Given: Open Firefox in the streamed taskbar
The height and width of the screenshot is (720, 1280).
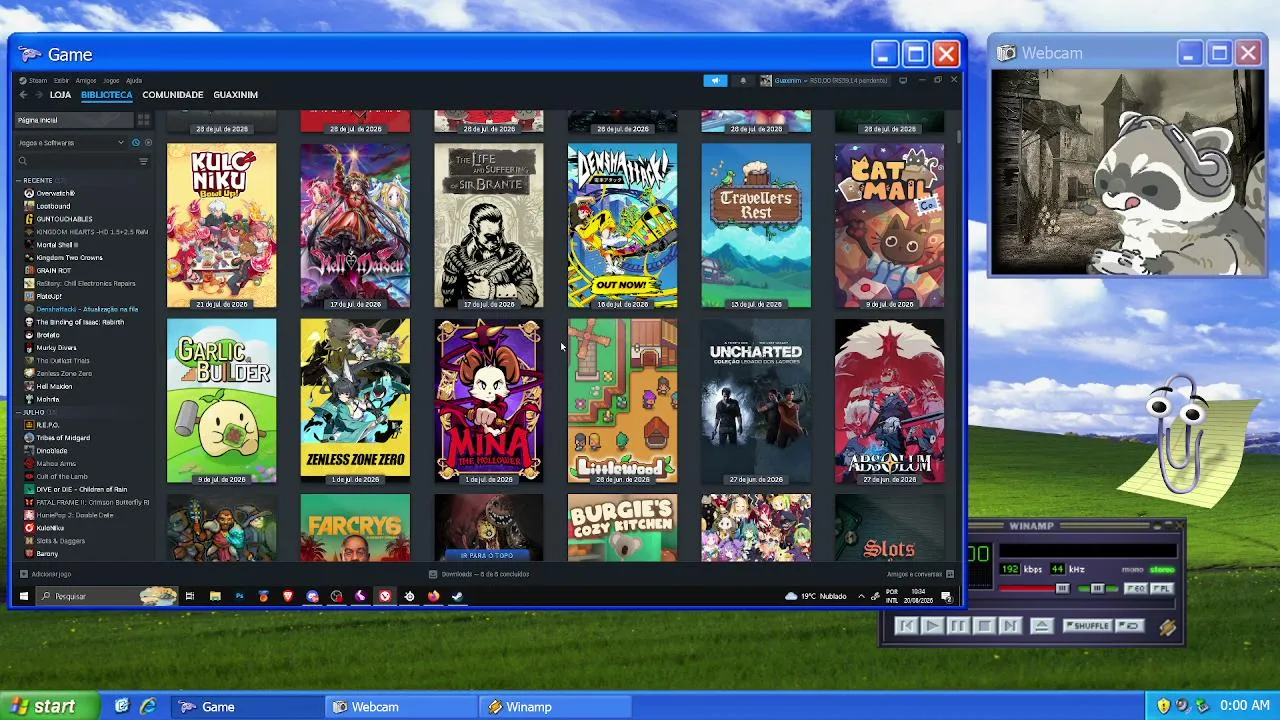Looking at the screenshot, I should pos(433,596).
